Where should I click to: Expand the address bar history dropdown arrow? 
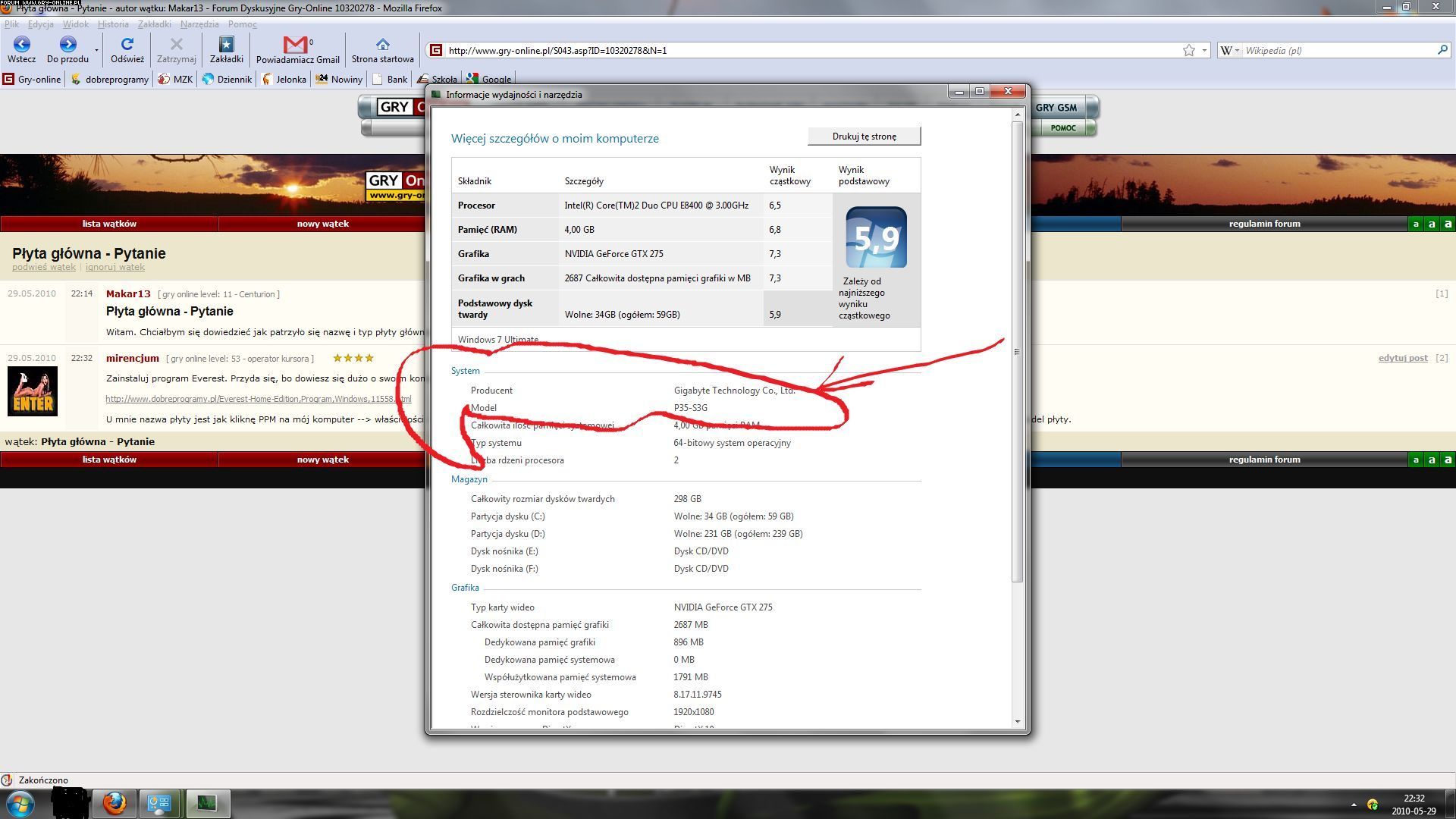coord(1204,50)
